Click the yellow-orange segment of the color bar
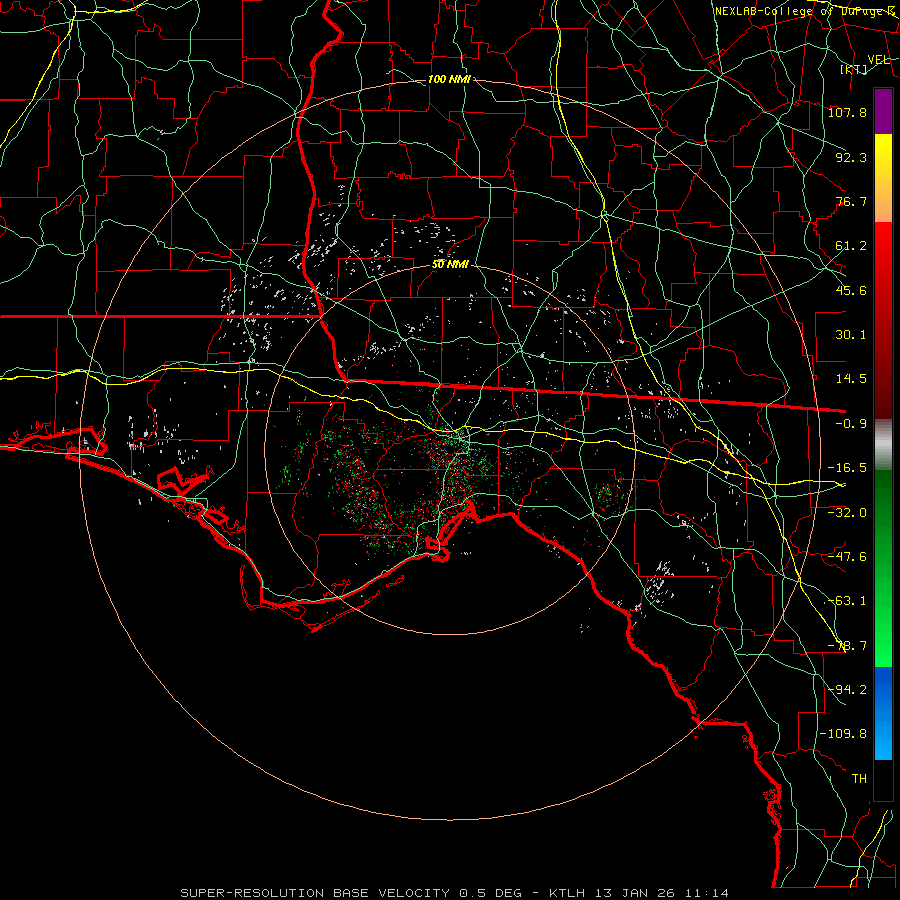Image resolution: width=900 pixels, height=900 pixels. pos(883,178)
